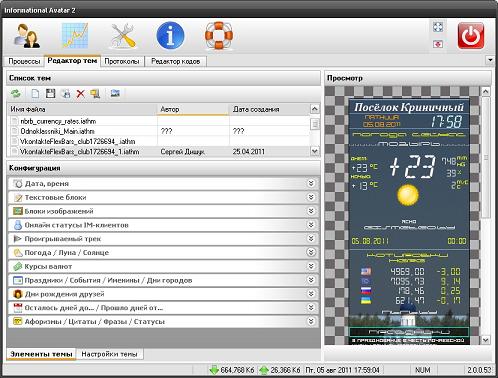This screenshot has height=378, width=498.
Task: Click the theme list scroll up arrow
Action: 314,109
